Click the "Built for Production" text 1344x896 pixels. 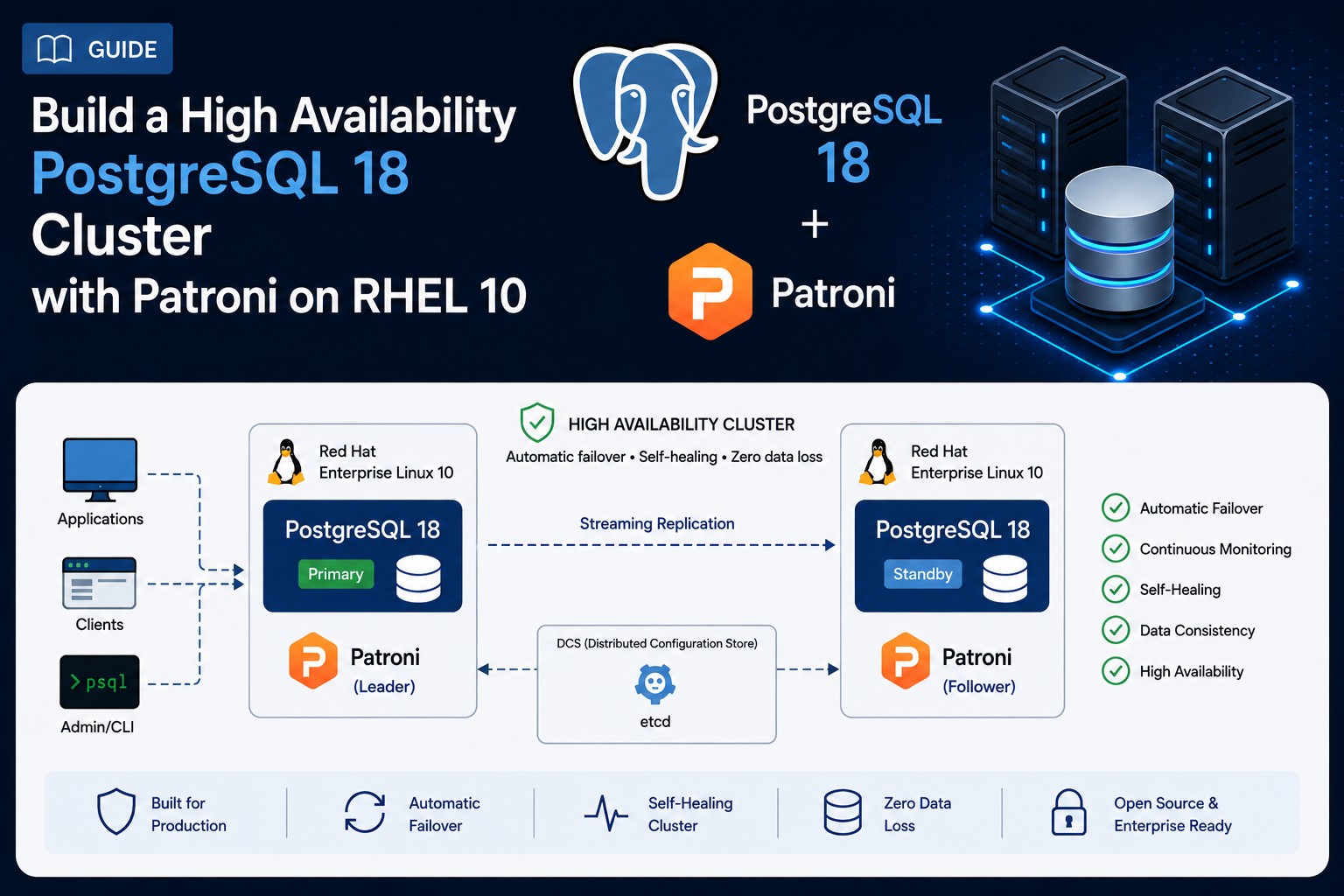(x=189, y=814)
